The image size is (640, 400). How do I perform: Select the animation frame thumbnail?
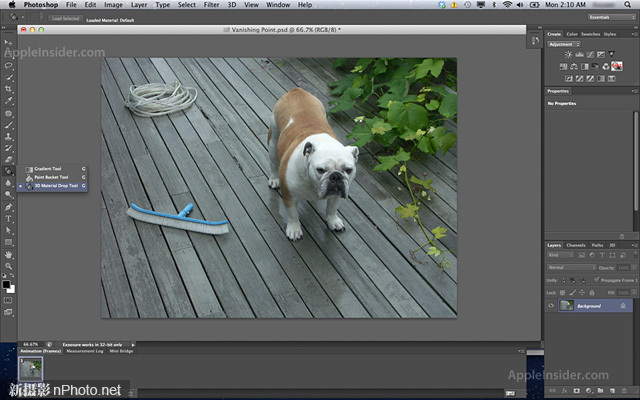[30, 367]
